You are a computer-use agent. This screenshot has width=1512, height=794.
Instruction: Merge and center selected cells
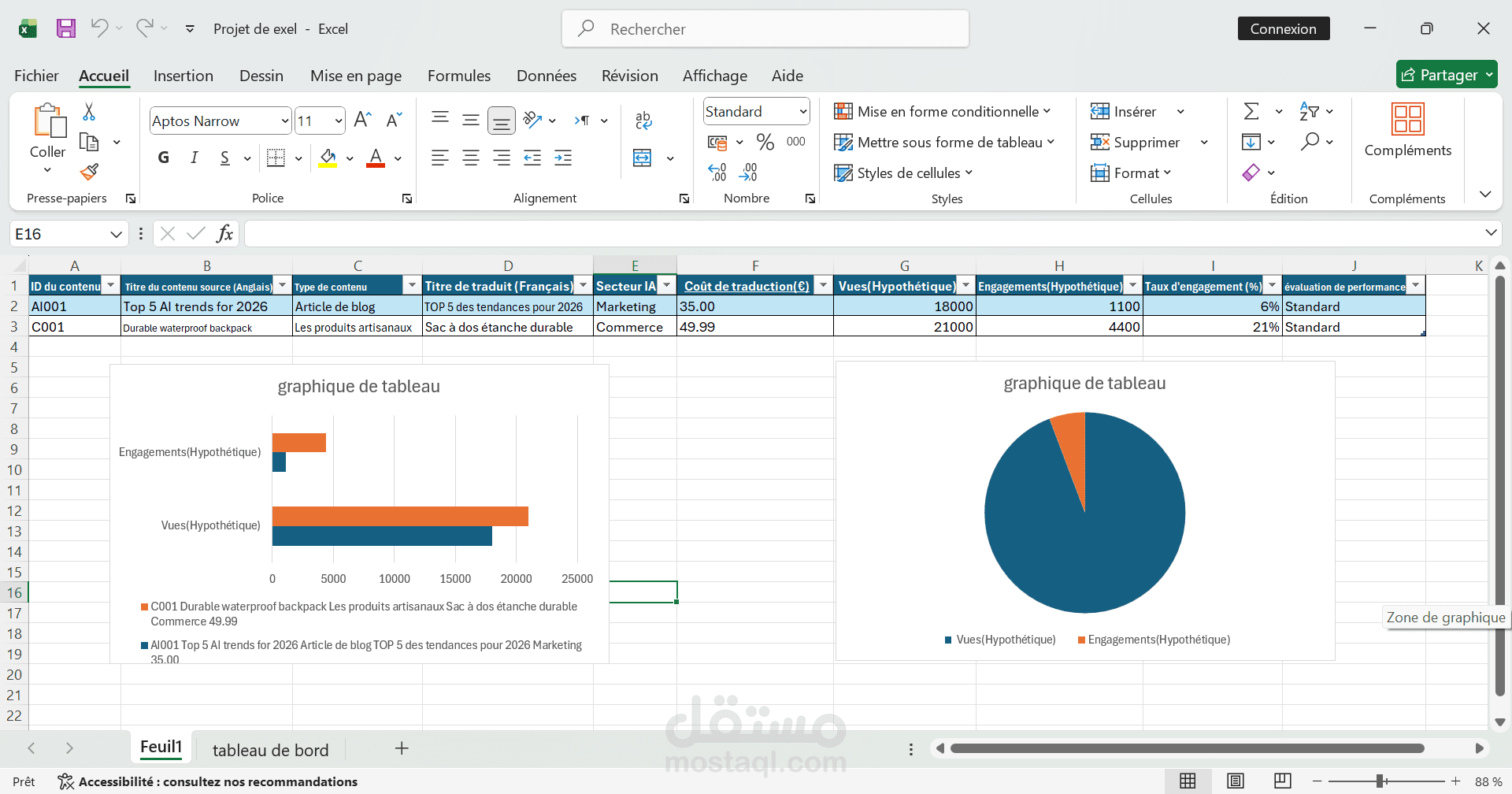[643, 158]
